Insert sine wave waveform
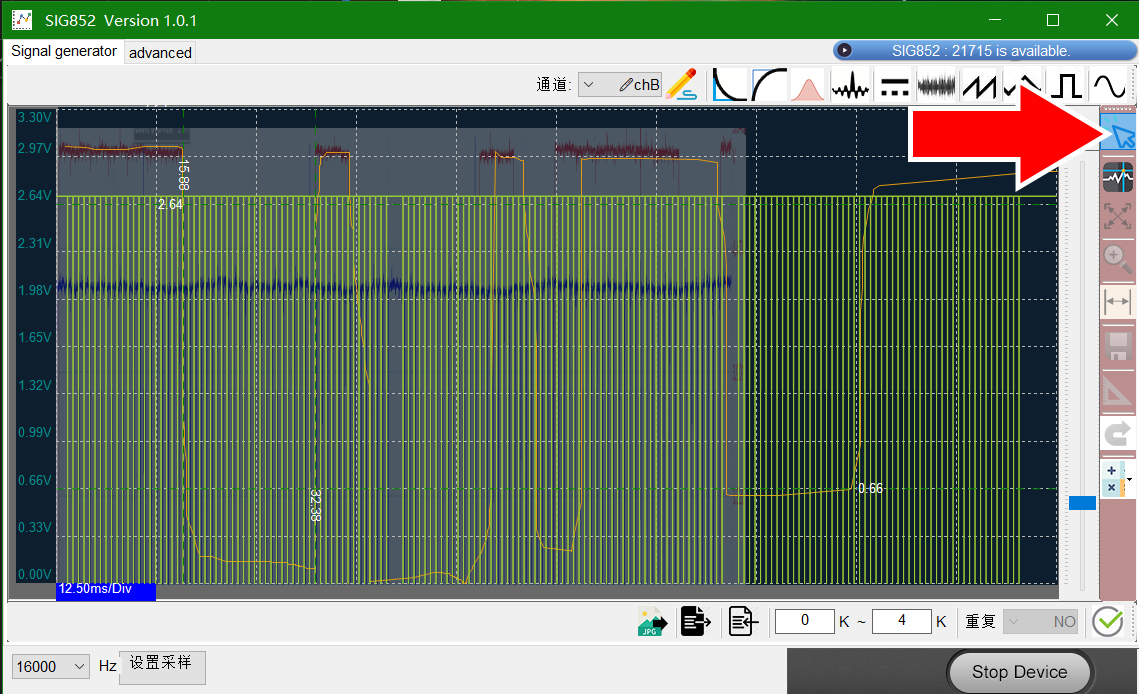 coord(1109,86)
